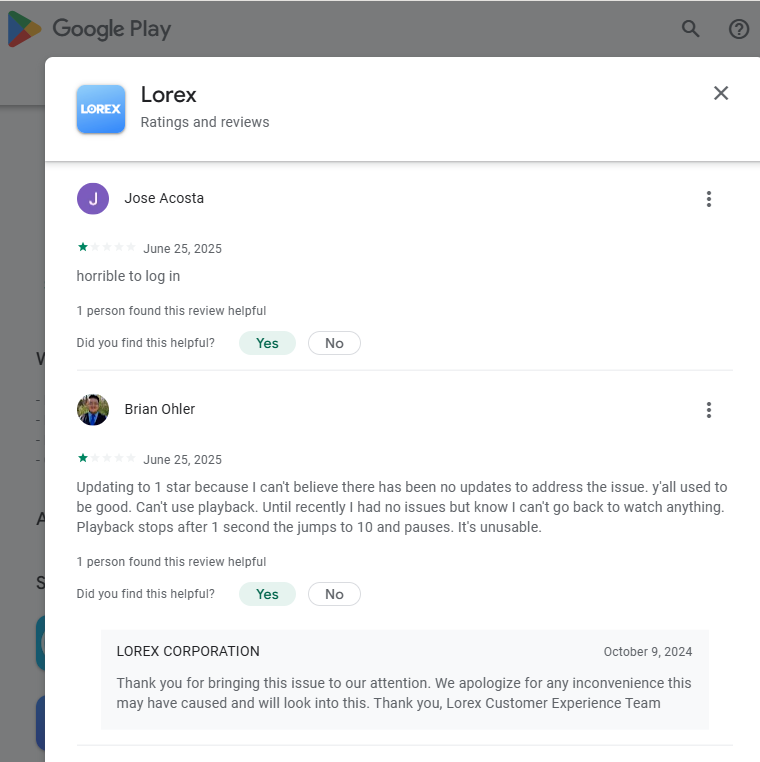Click Lorex's 'Thank you for bringing' reply text
760x762 pixels.
[404, 693]
